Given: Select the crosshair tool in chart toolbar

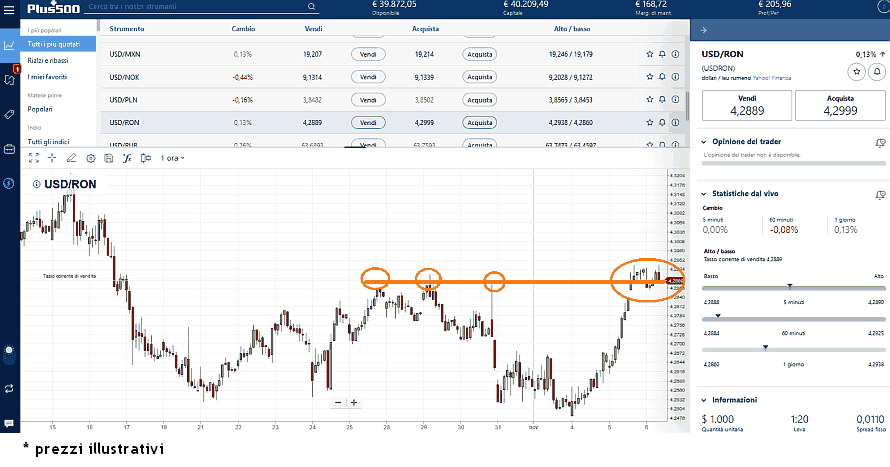Looking at the screenshot, I should (51, 158).
